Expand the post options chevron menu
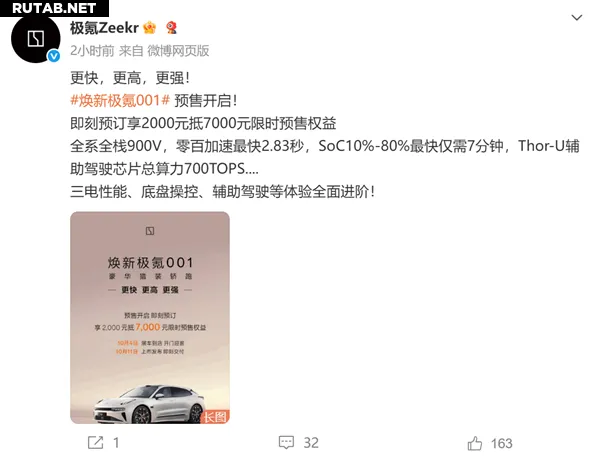Screen dimensions: 600x461 pyautogui.click(x=577, y=18)
